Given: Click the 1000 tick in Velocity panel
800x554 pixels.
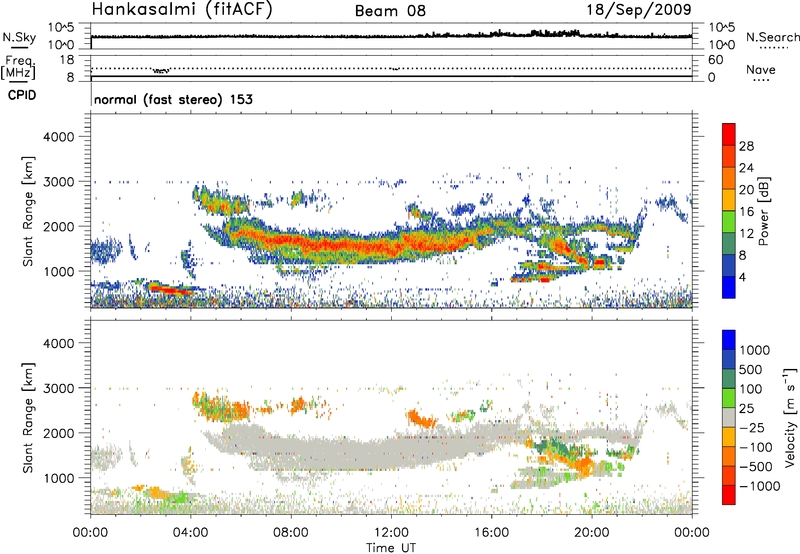Looking at the screenshot, I should (59, 478).
